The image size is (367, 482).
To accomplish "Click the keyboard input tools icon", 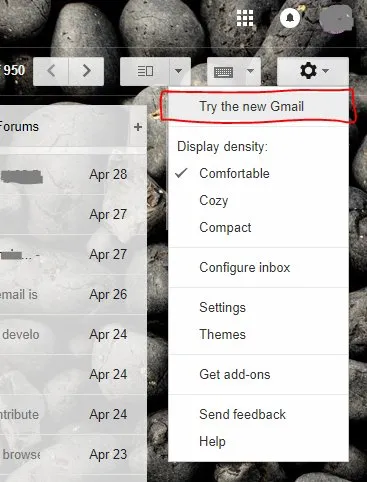I will (x=224, y=71).
